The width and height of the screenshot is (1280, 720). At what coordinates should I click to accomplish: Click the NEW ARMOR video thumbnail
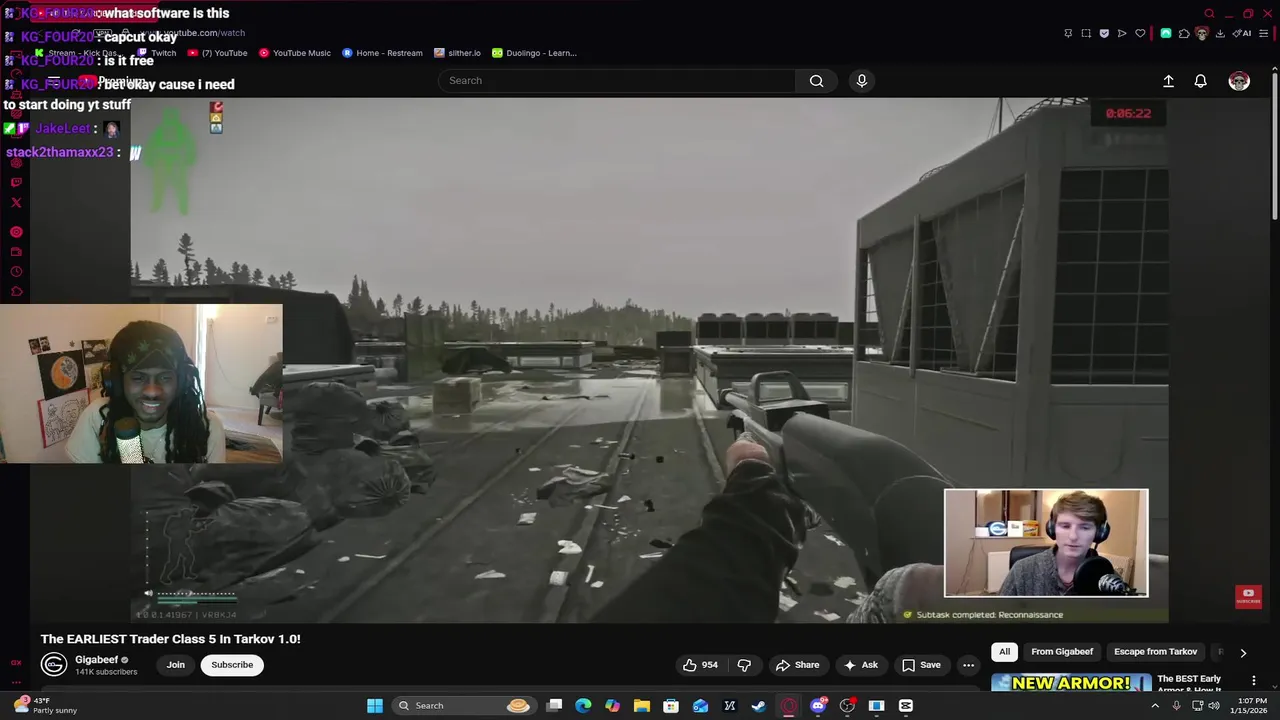click(1071, 683)
